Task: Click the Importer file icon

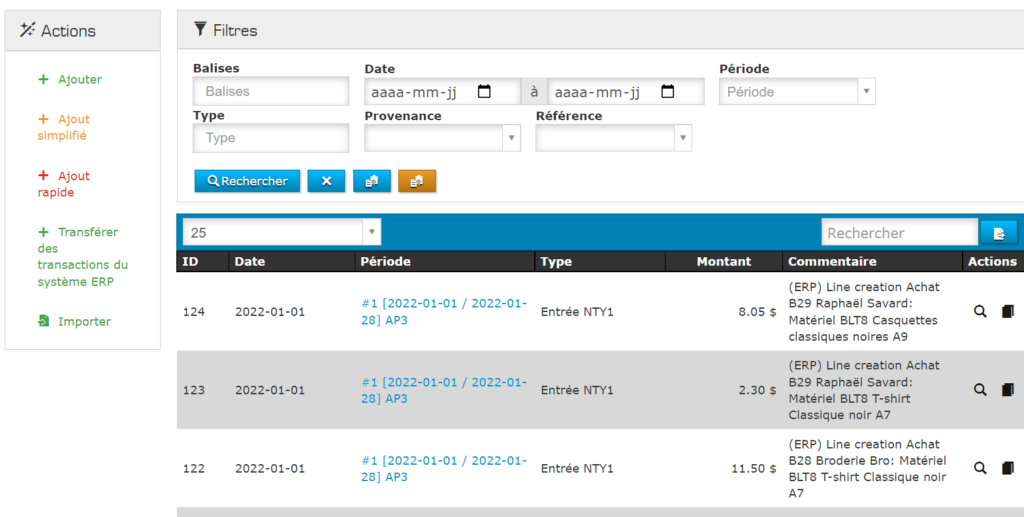Action: coord(44,321)
